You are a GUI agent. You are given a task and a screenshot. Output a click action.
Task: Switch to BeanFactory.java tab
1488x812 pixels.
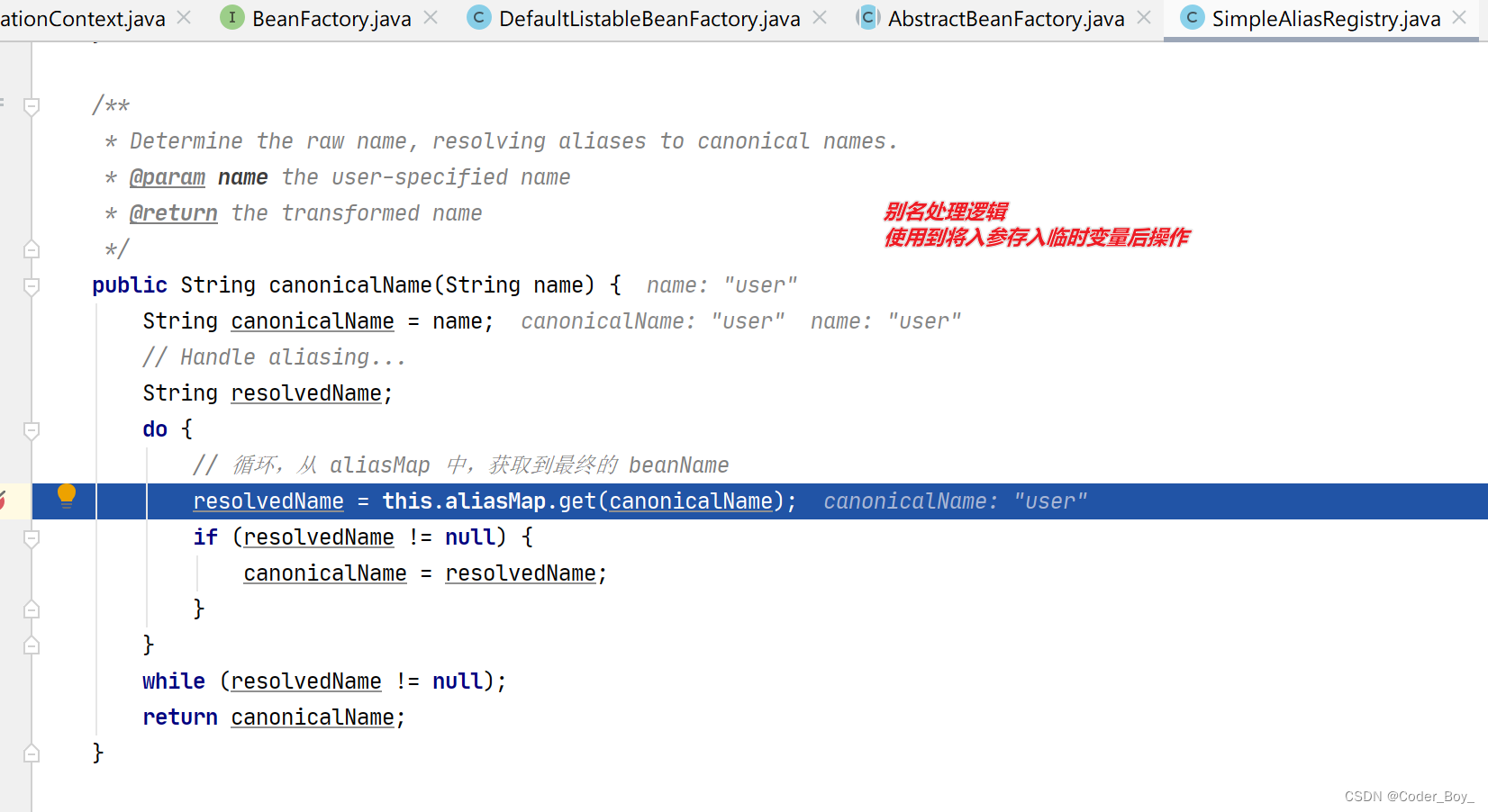tap(331, 18)
